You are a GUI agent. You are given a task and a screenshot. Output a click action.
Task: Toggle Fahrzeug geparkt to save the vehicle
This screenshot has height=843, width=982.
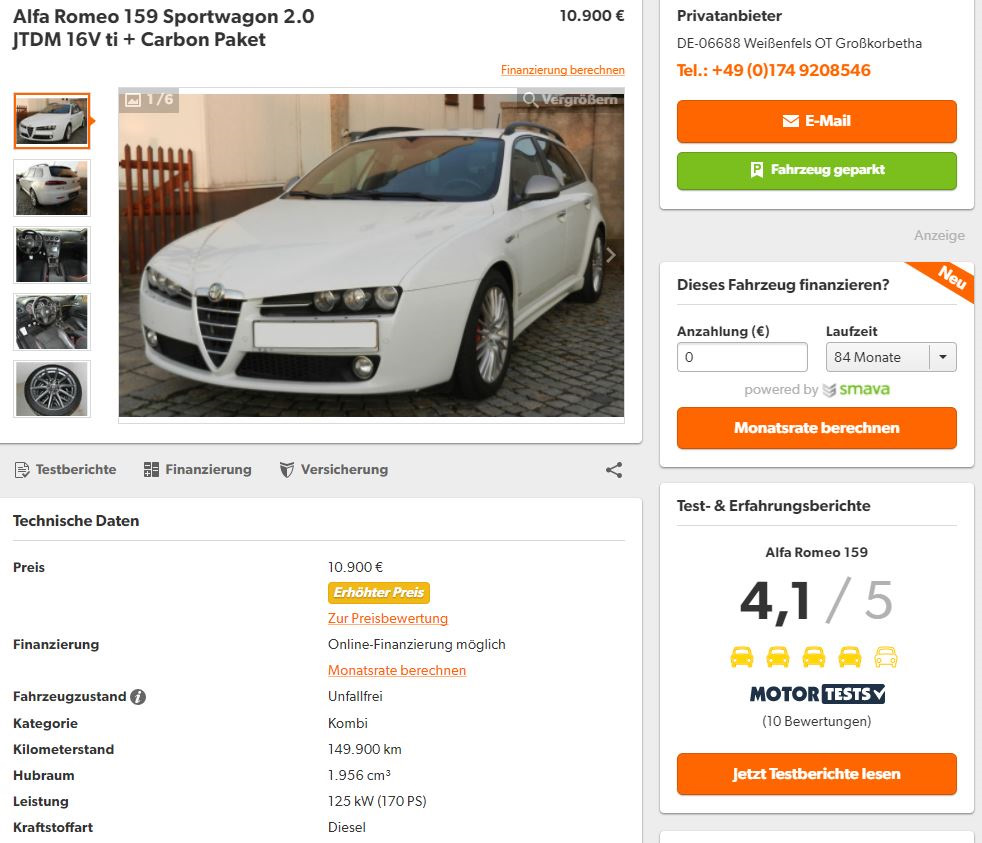pyautogui.click(x=816, y=170)
